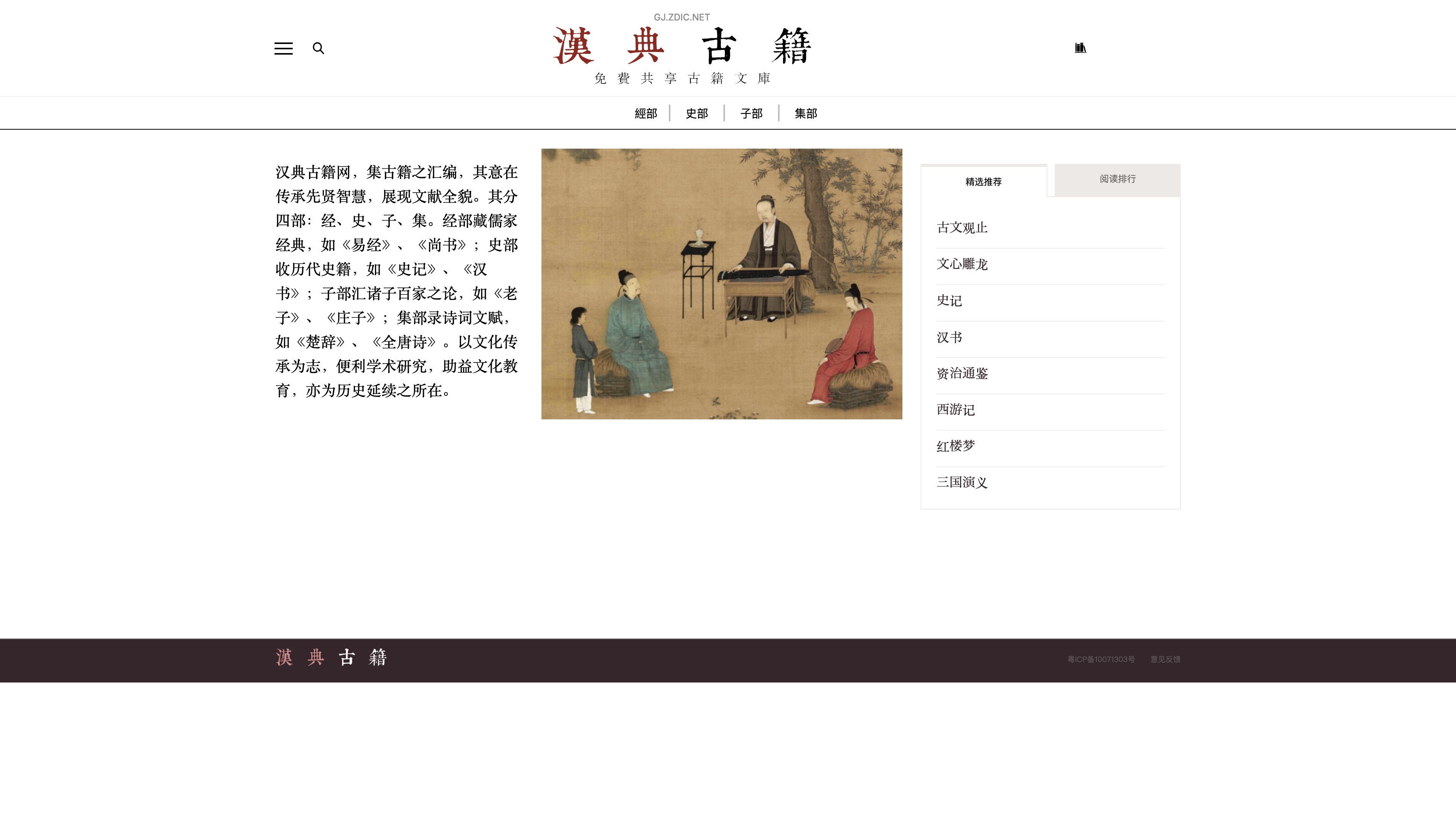This screenshot has height=819, width=1456.
Task: Open 古文观止 from the list
Action: pos(962,228)
